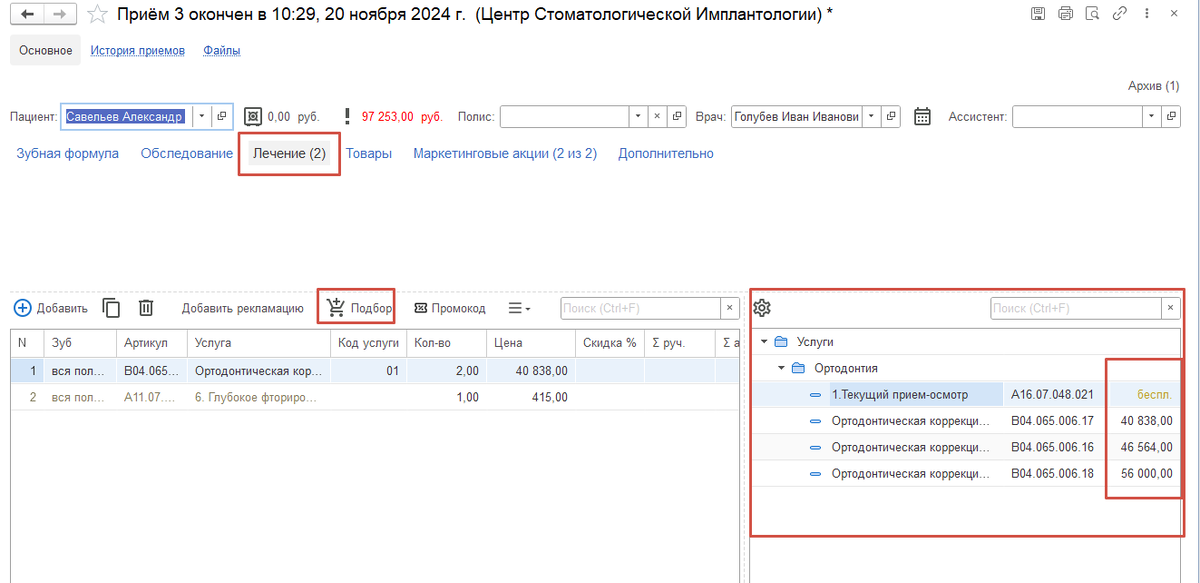Image resolution: width=1200 pixels, height=583 pixels.
Task: Collapse the Ортодонтия tree folder
Action: (782, 368)
